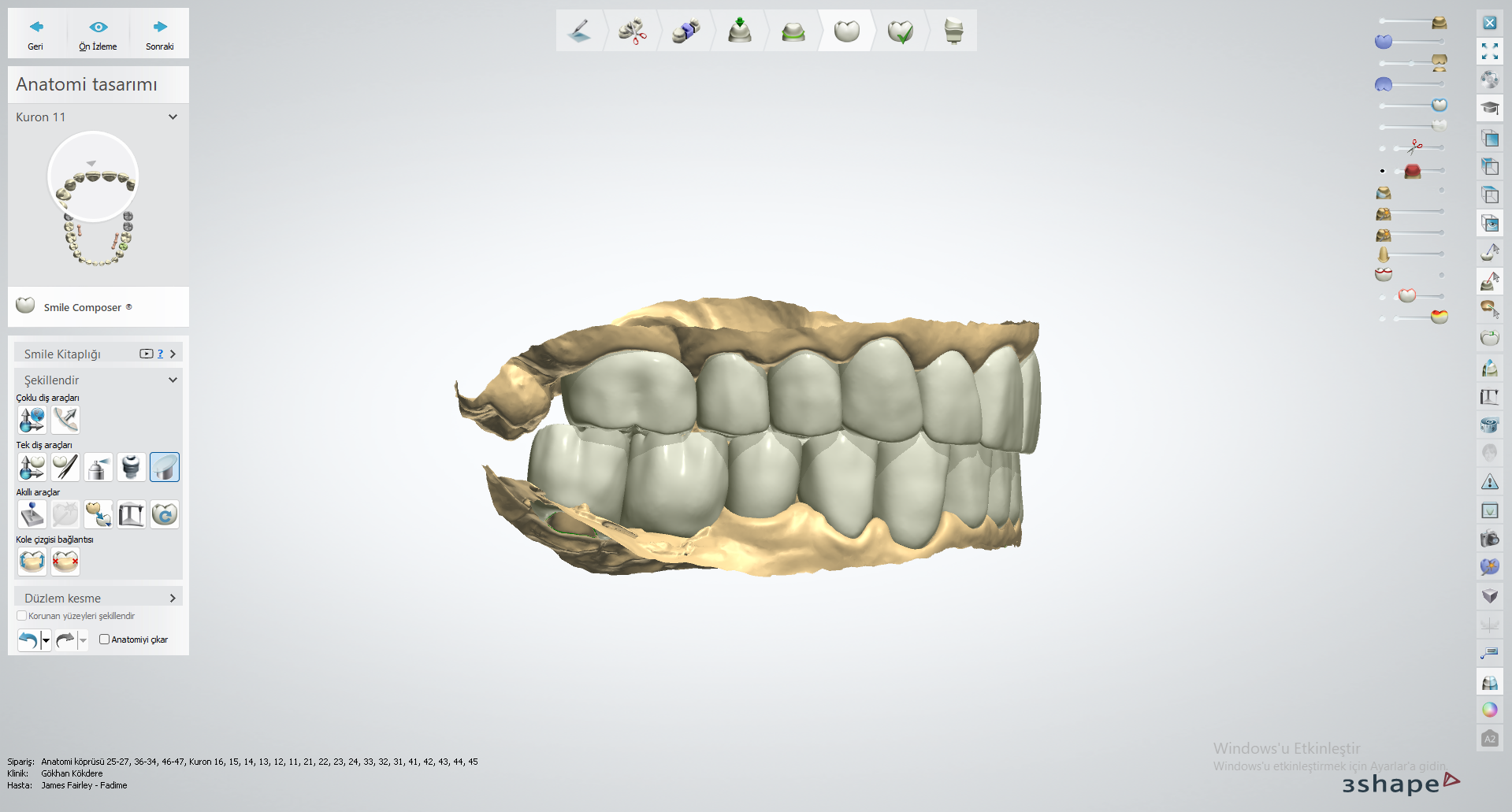Viewport: 1512px width, 812px height.
Task: Click the rotate-tooth smart tool icon
Action: click(164, 514)
